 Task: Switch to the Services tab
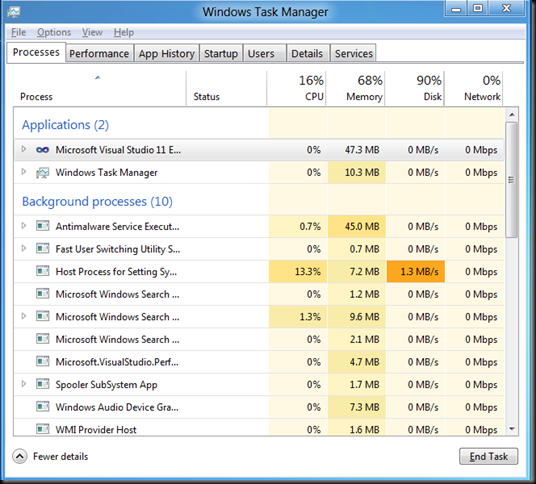tap(353, 53)
